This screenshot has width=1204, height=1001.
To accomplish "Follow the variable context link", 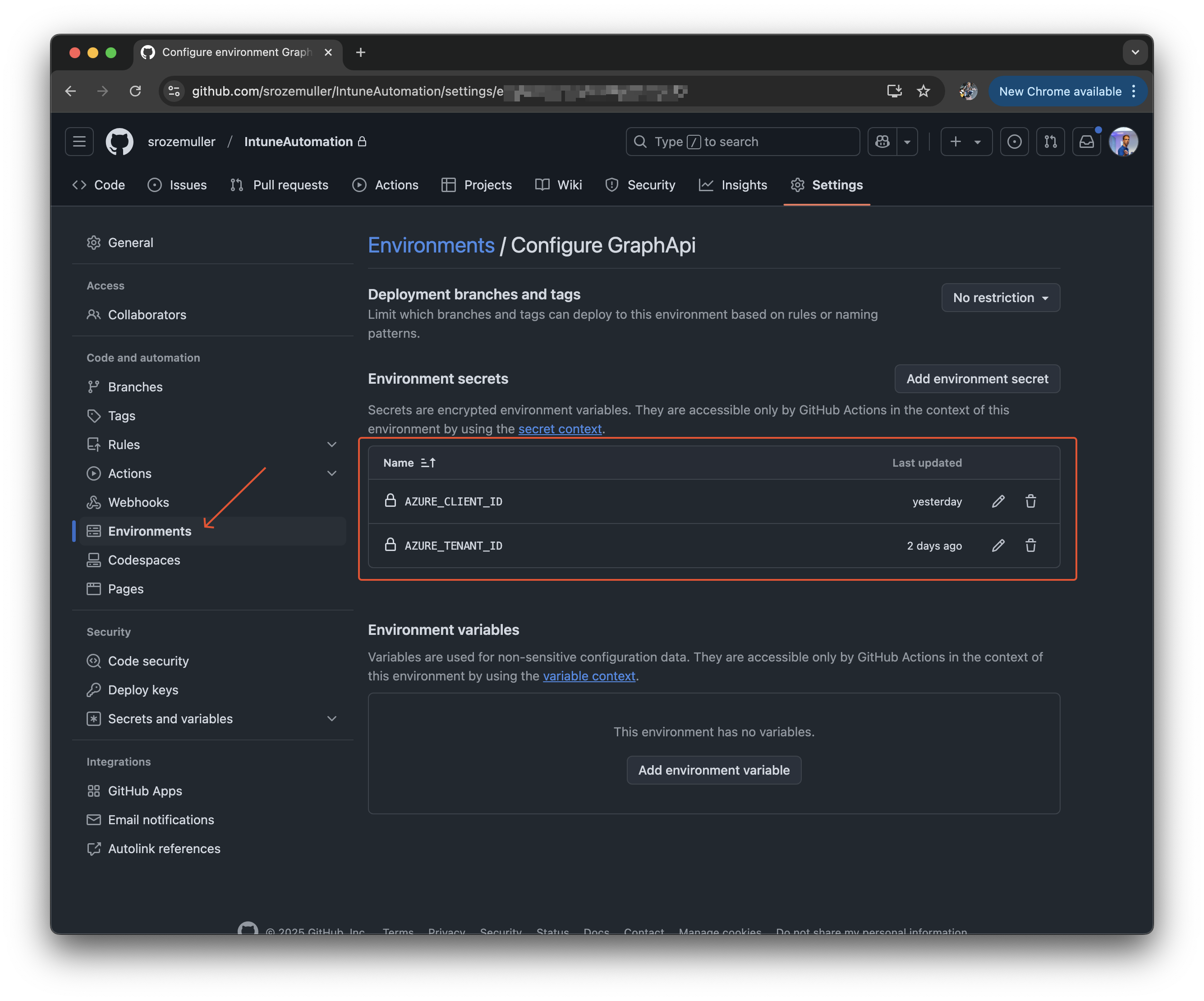I will pyautogui.click(x=589, y=676).
